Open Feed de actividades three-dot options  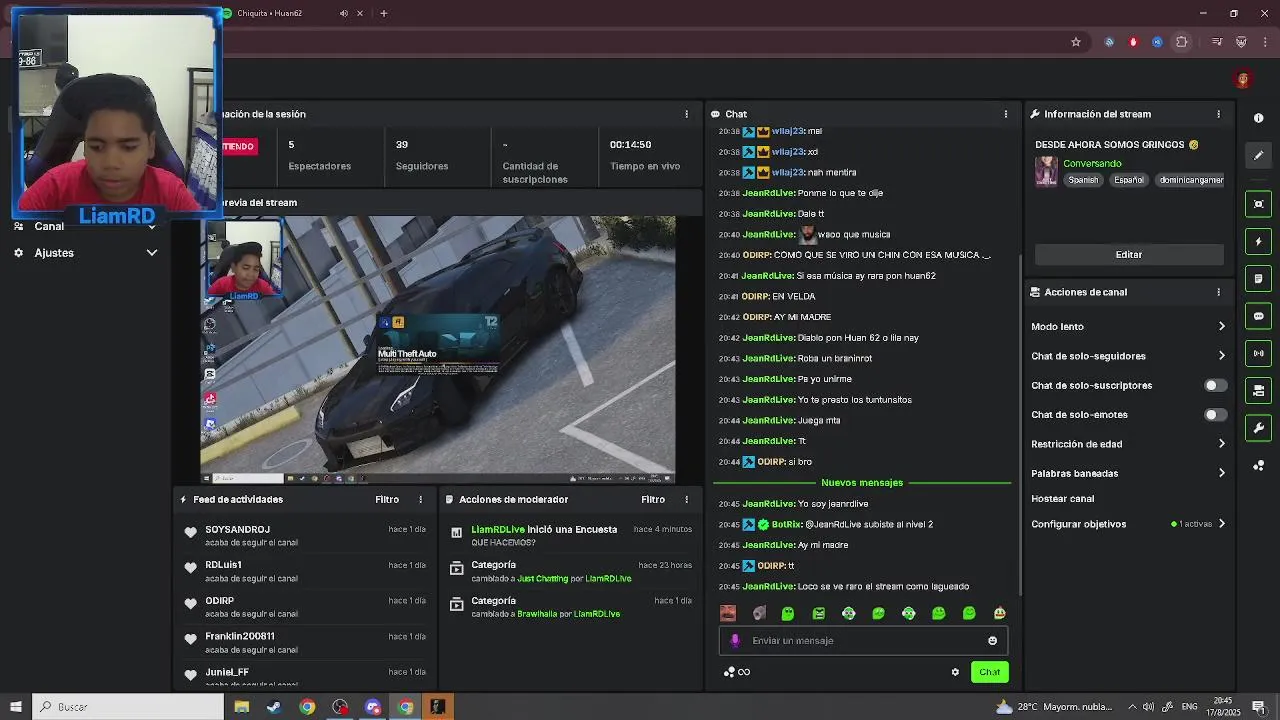[420, 499]
